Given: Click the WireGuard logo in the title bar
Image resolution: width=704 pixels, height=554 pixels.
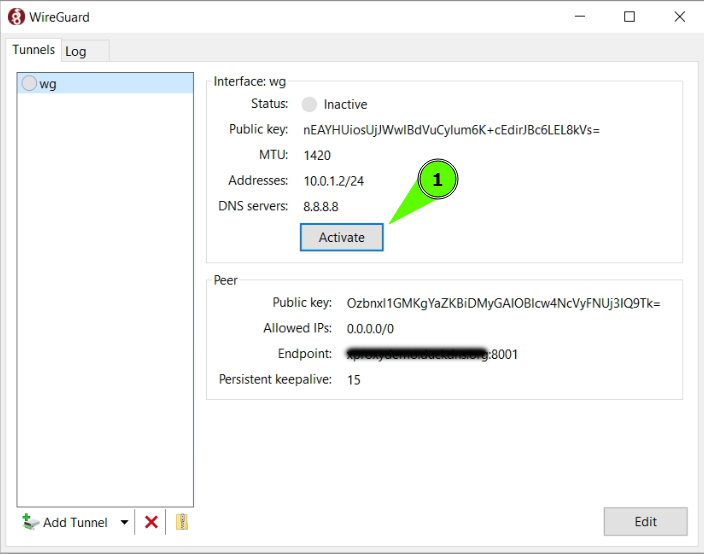Looking at the screenshot, I should pos(16,17).
